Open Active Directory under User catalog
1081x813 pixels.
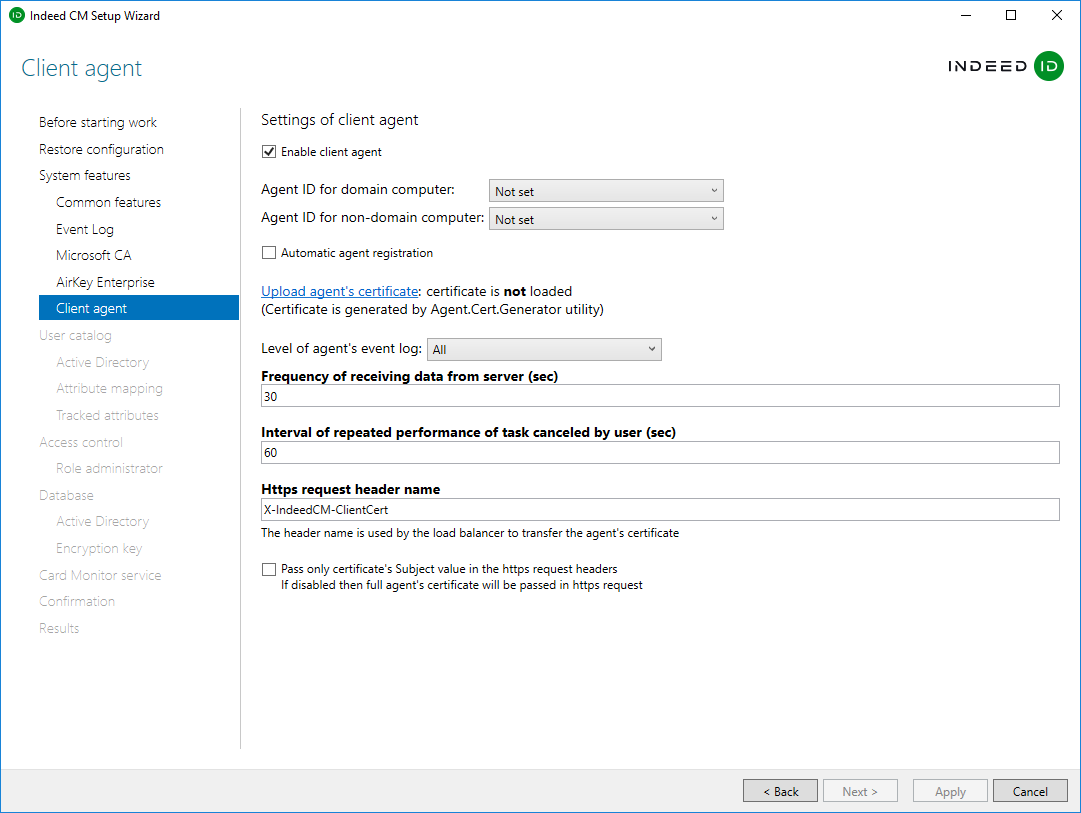(x=103, y=362)
